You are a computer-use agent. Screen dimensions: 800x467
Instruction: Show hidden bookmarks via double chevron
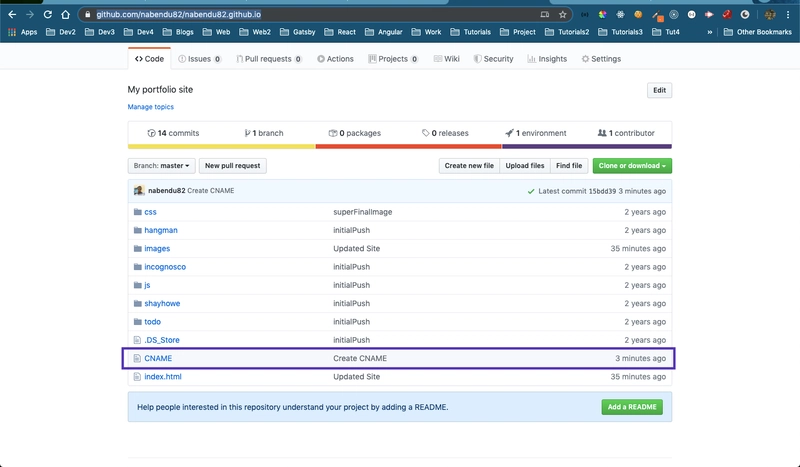(709, 32)
